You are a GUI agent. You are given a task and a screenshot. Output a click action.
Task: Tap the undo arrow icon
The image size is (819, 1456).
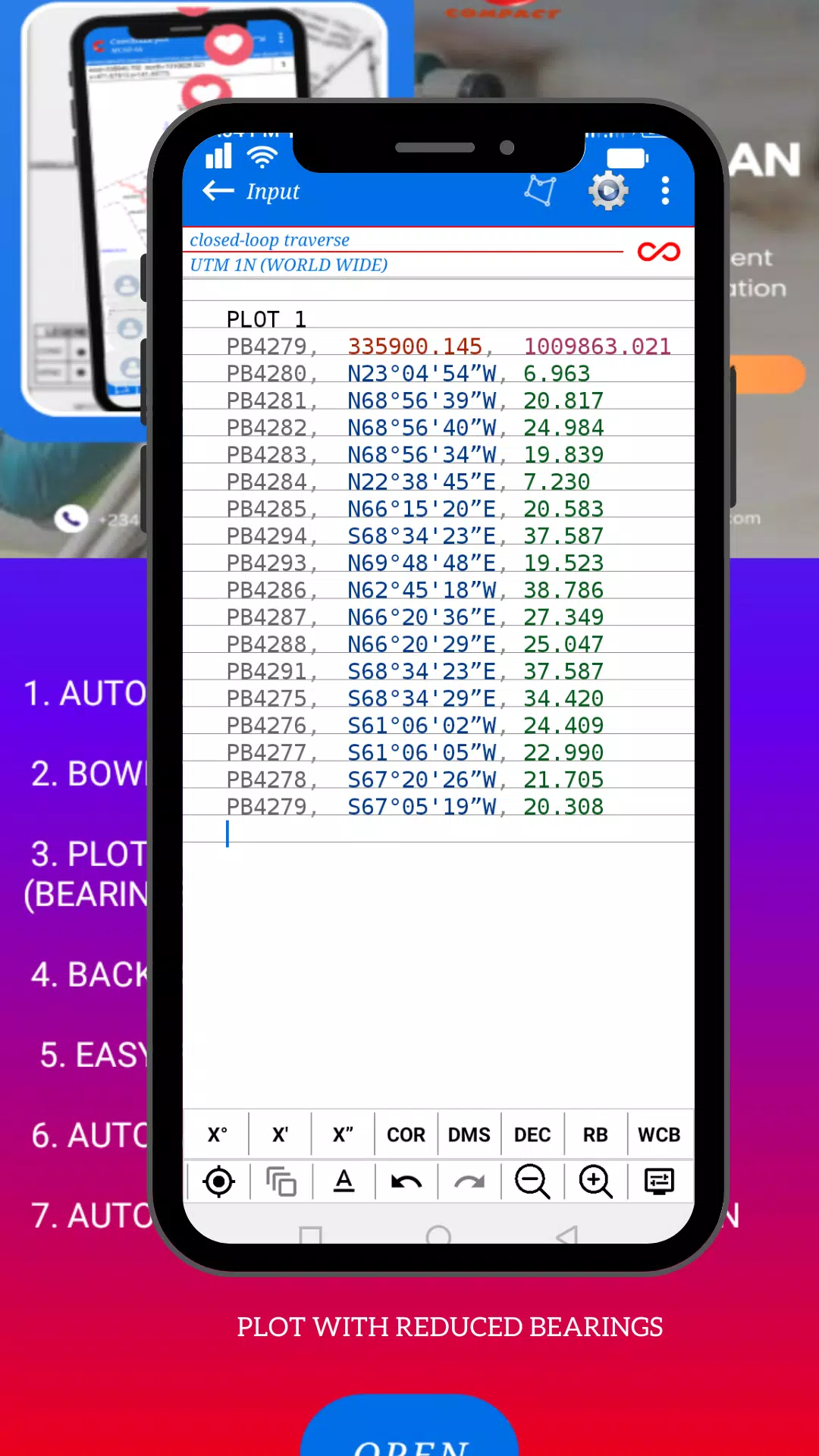(406, 1181)
